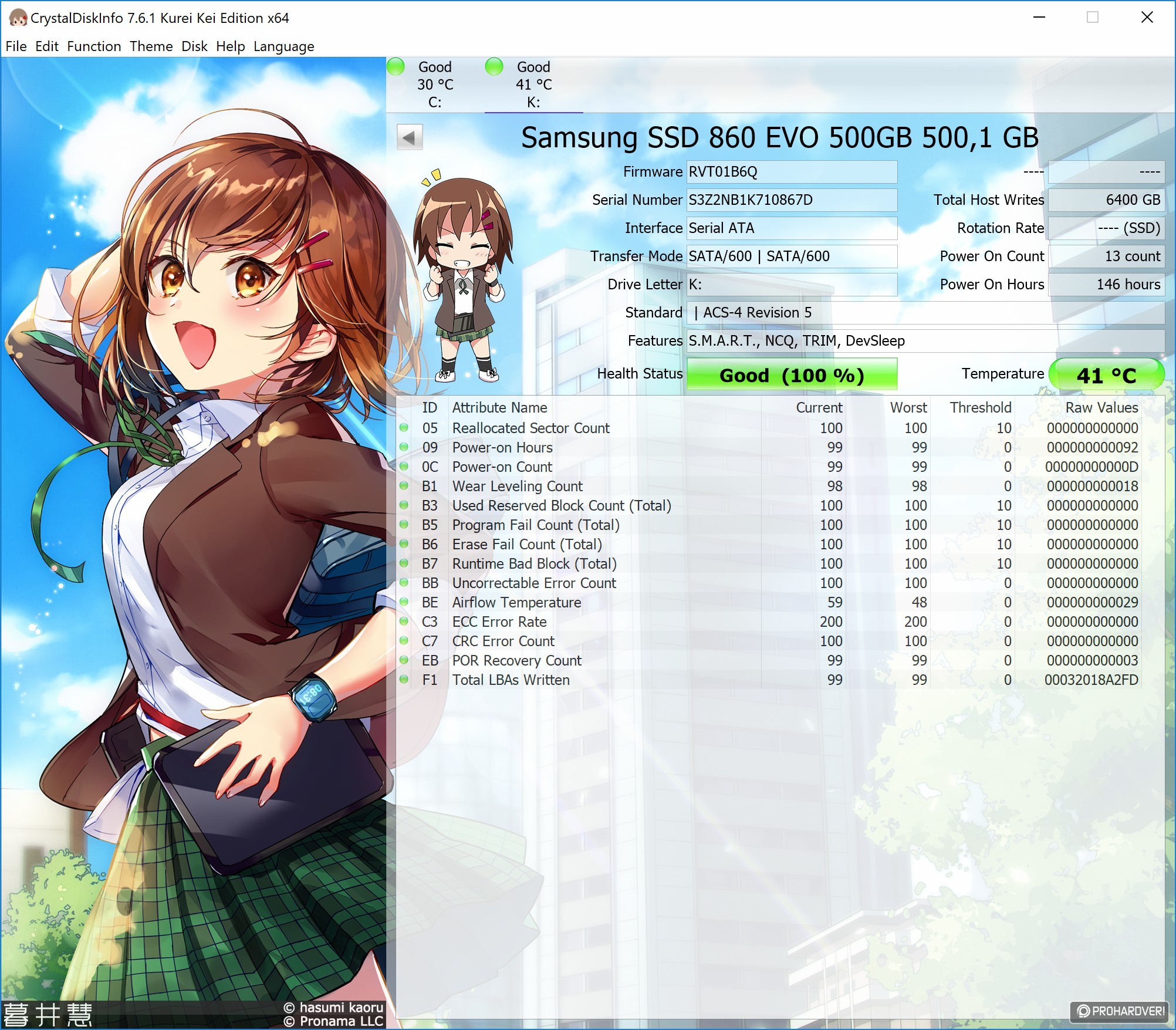
Task: Select the Total LBAs Written row
Action: point(769,680)
